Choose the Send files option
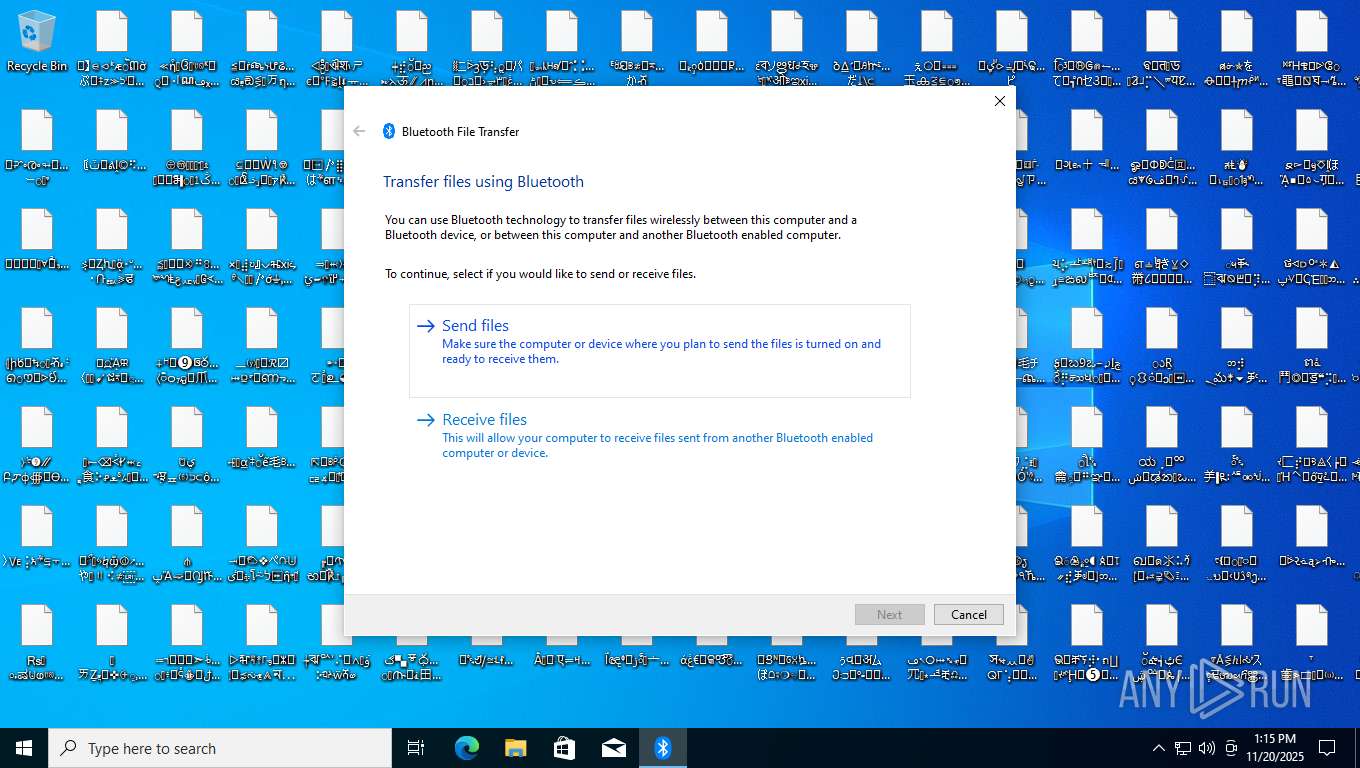1360x768 pixels. pyautogui.click(x=660, y=351)
